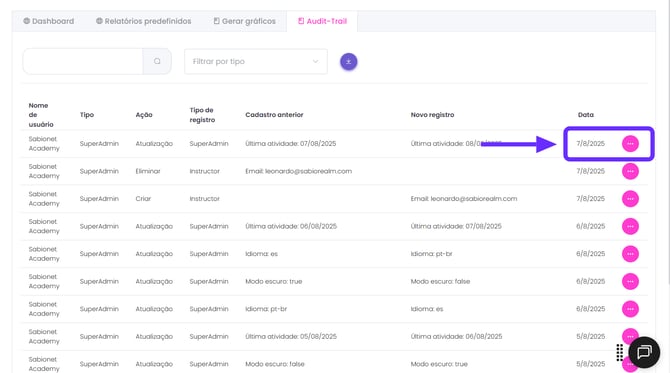670x373 pixels.
Task: Open options for Modo escuro: true to false row
Action: [x=630, y=281]
